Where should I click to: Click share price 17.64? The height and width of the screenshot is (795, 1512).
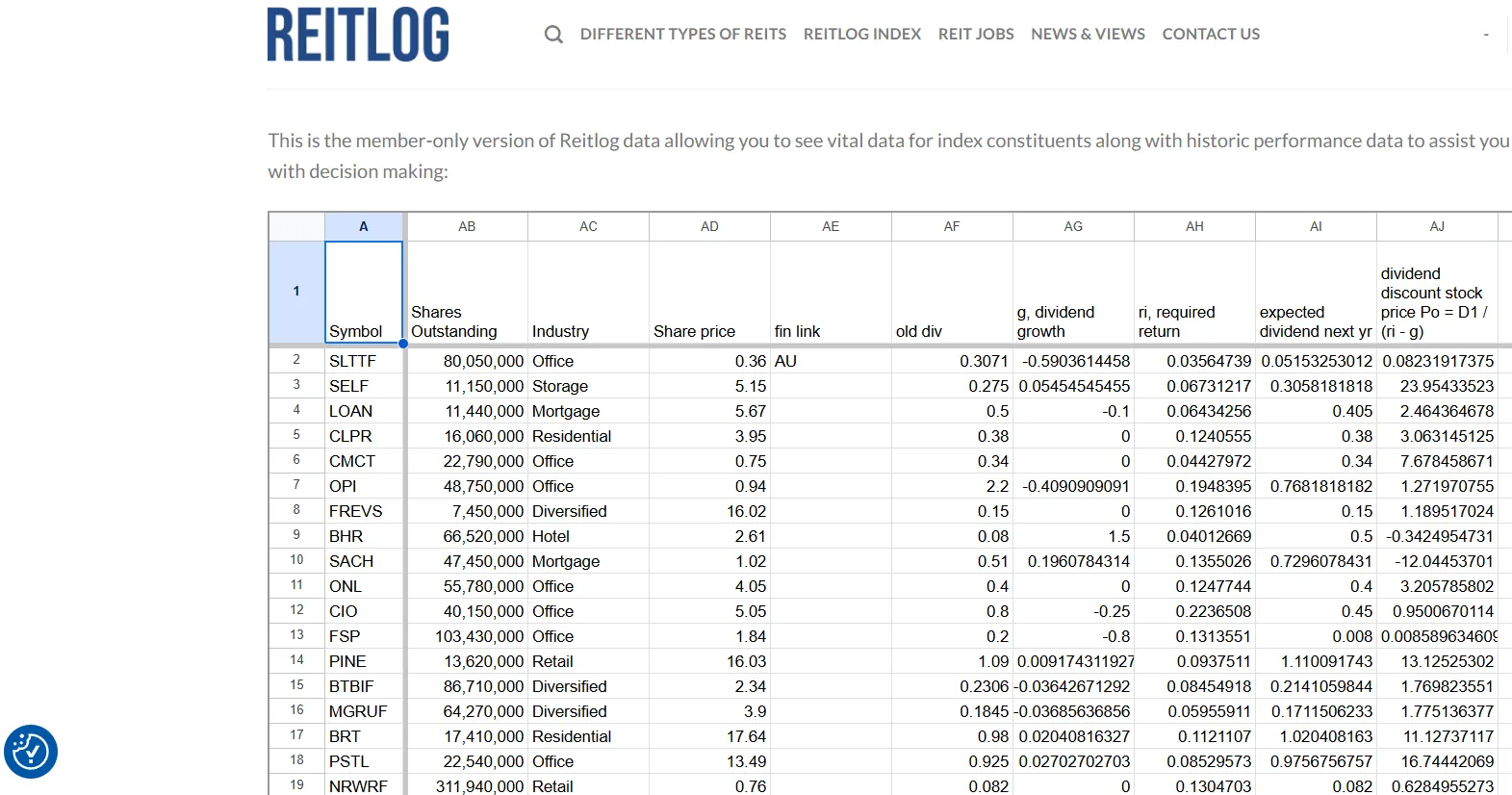[709, 736]
